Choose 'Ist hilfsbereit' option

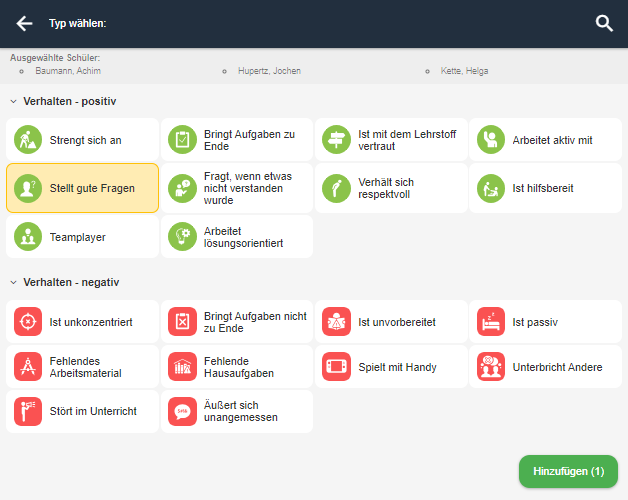545,188
